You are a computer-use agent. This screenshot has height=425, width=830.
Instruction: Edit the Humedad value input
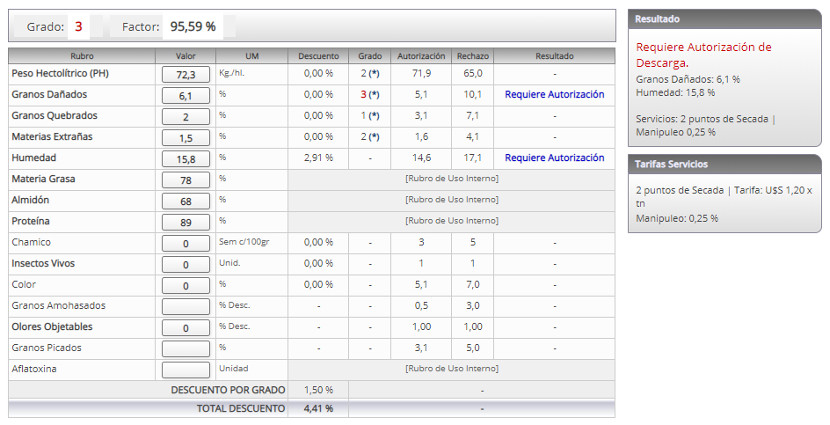tap(185, 158)
